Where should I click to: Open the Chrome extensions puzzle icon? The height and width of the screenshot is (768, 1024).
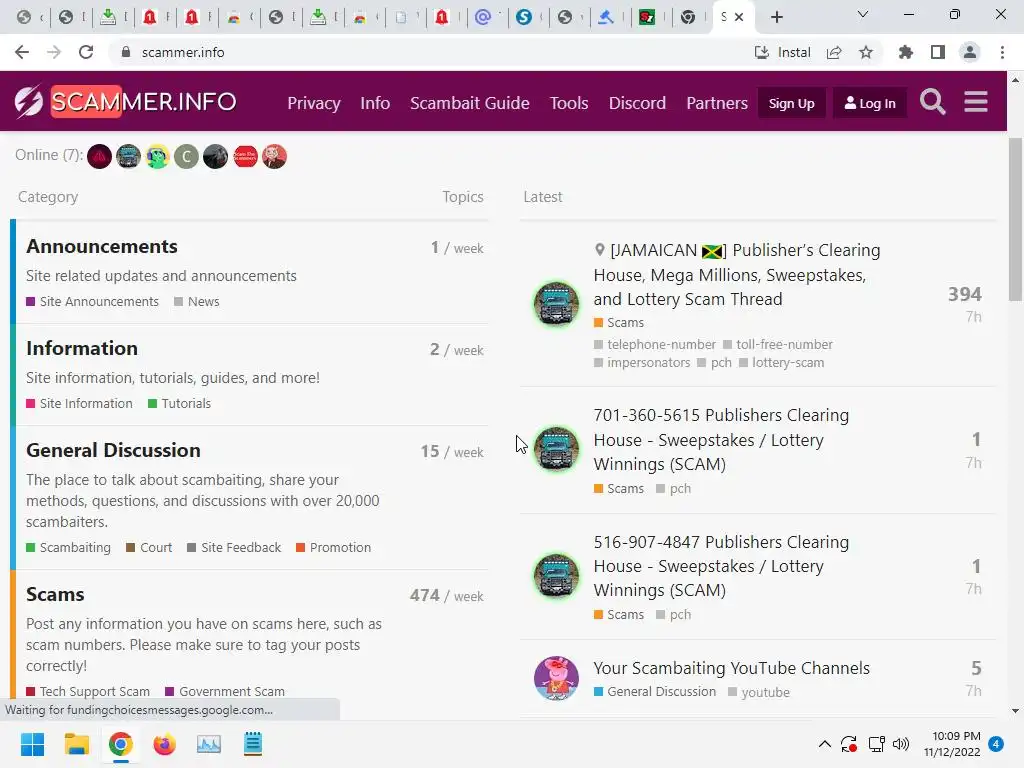point(905,52)
